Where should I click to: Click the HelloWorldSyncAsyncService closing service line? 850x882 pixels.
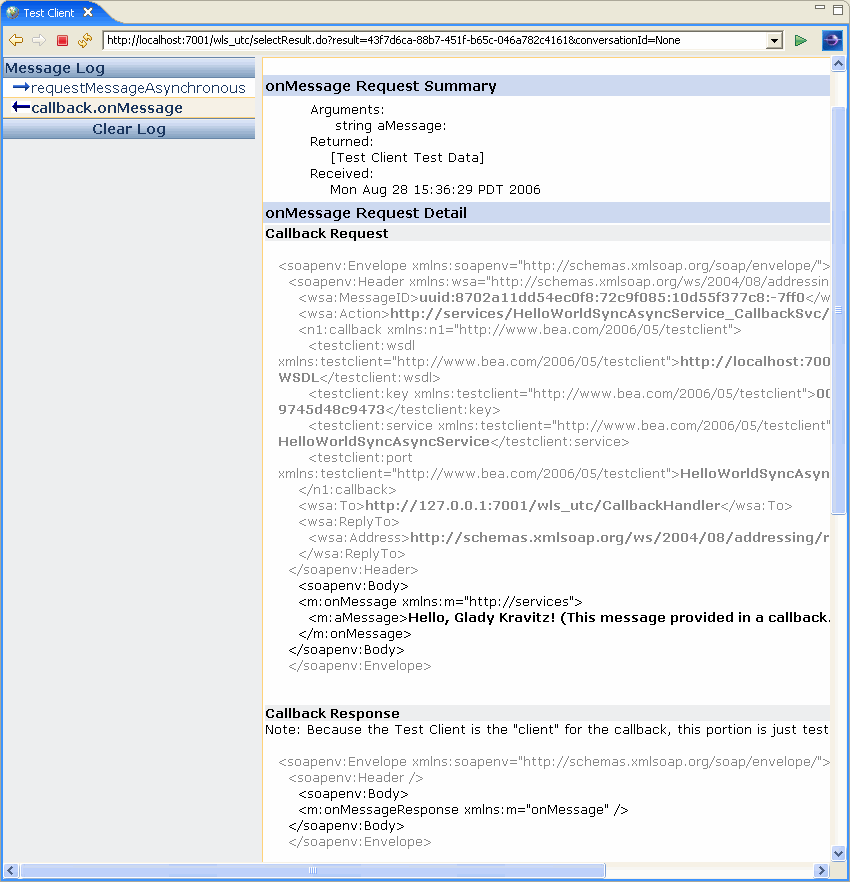coord(453,442)
